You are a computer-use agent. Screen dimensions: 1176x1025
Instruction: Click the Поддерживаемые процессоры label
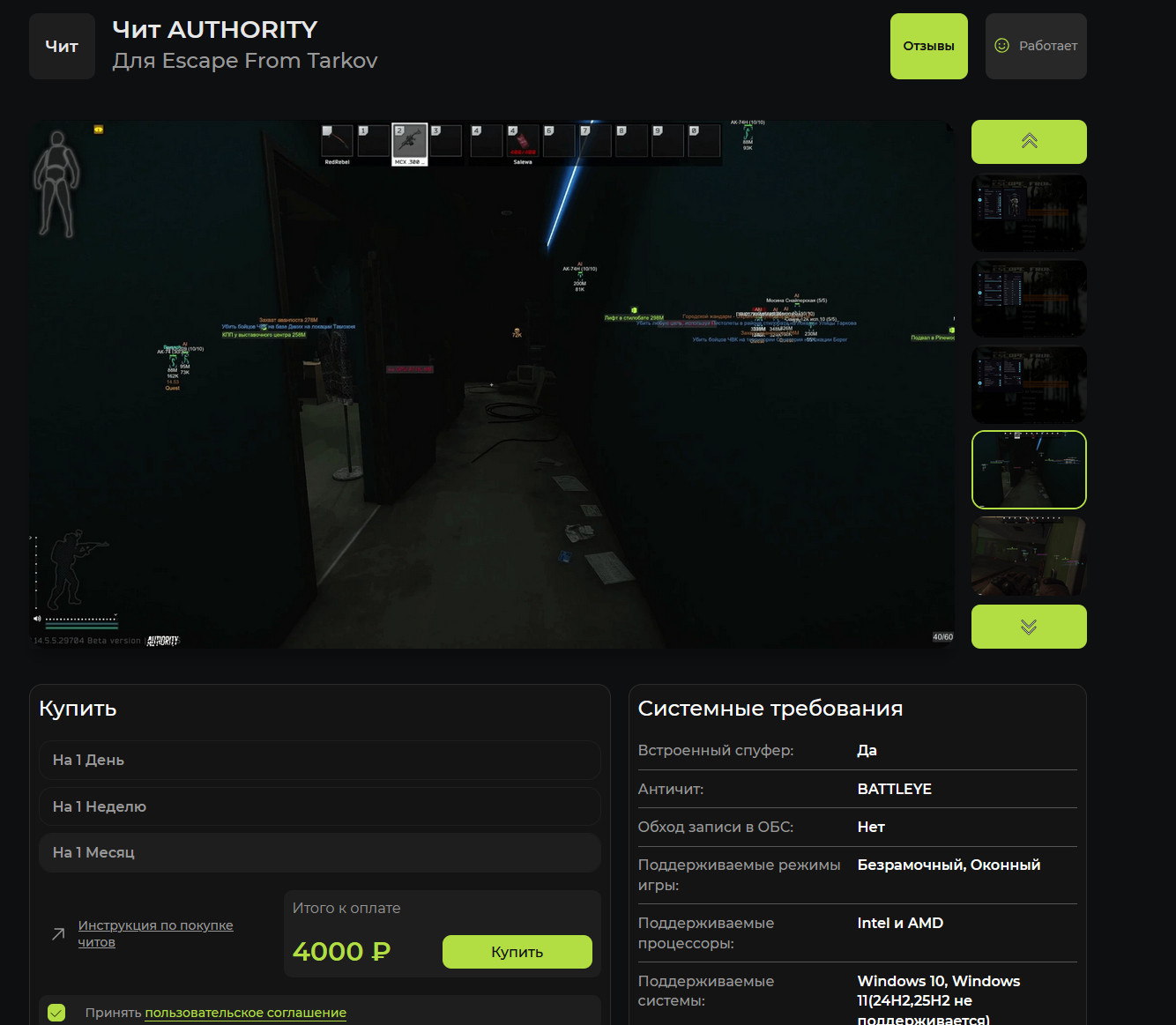click(x=706, y=933)
